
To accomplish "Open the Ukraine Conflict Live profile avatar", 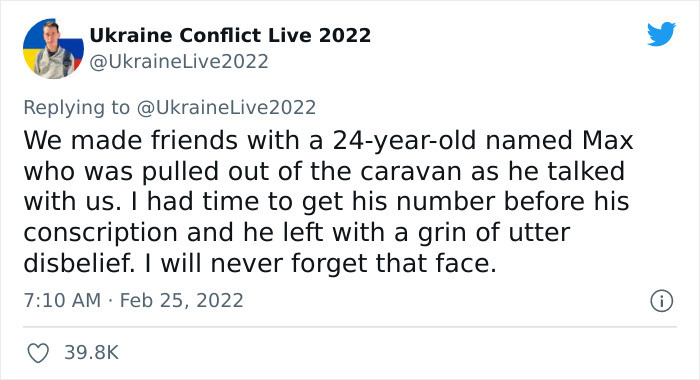I will pyautogui.click(x=53, y=49).
